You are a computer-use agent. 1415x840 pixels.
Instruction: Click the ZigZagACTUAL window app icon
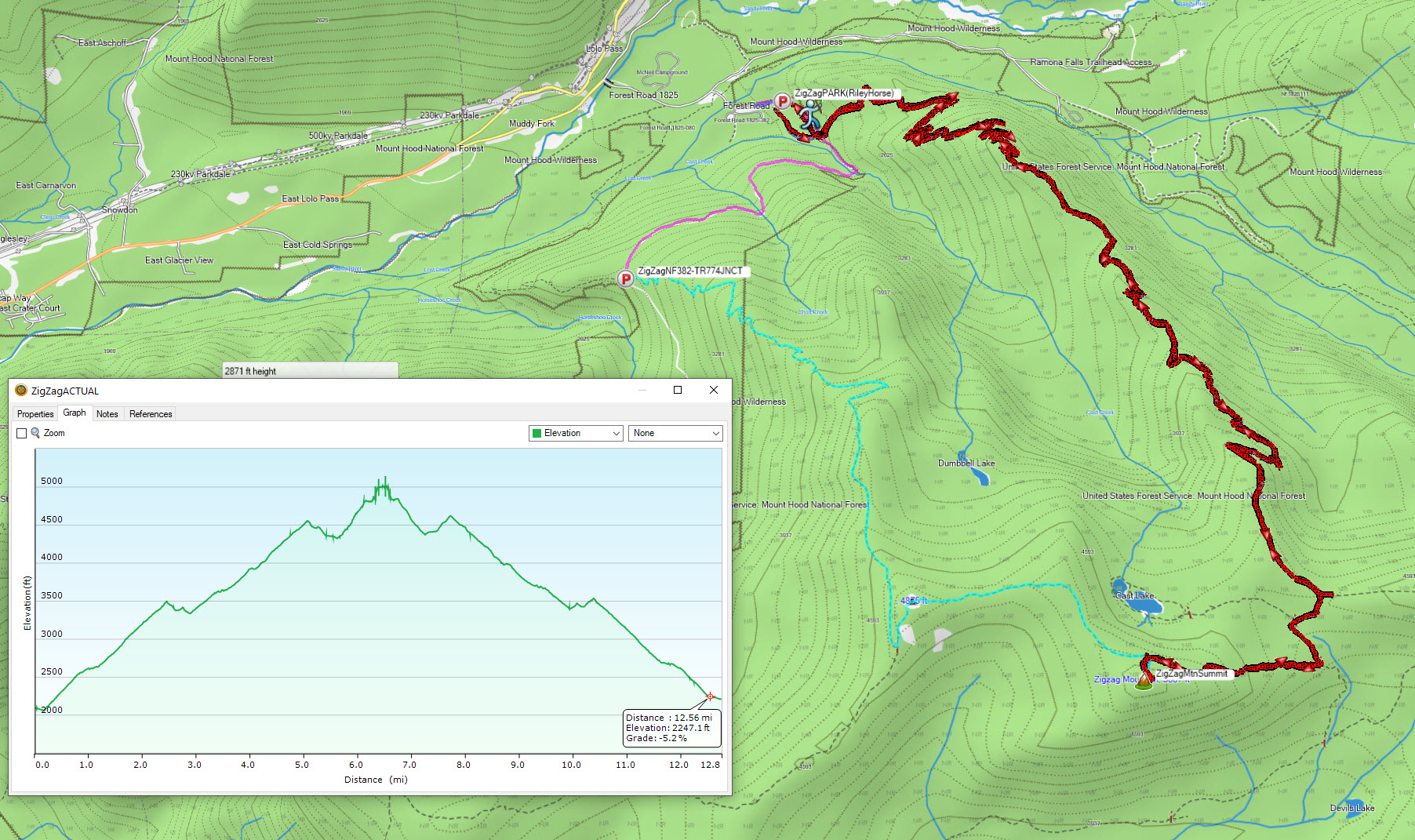click(x=21, y=391)
